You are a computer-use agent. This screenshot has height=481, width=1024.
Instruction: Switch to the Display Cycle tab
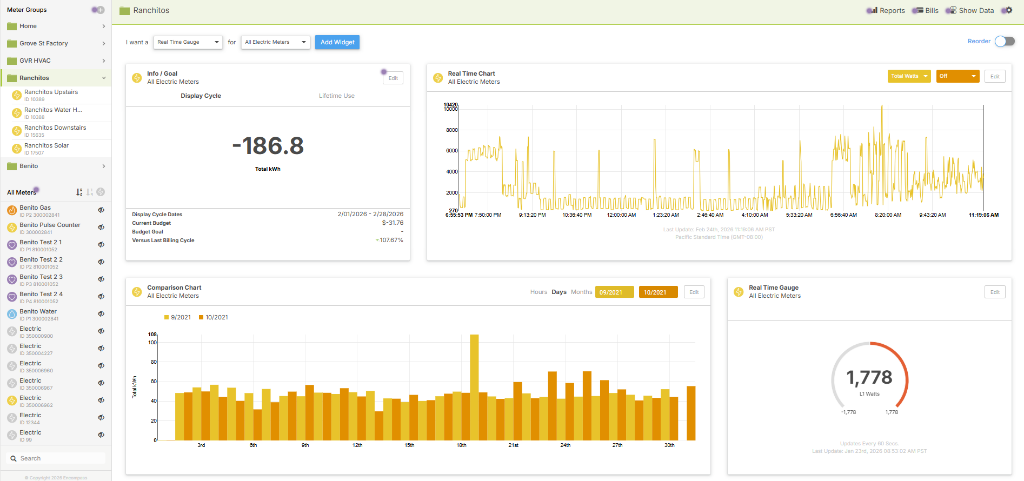pyautogui.click(x=200, y=96)
